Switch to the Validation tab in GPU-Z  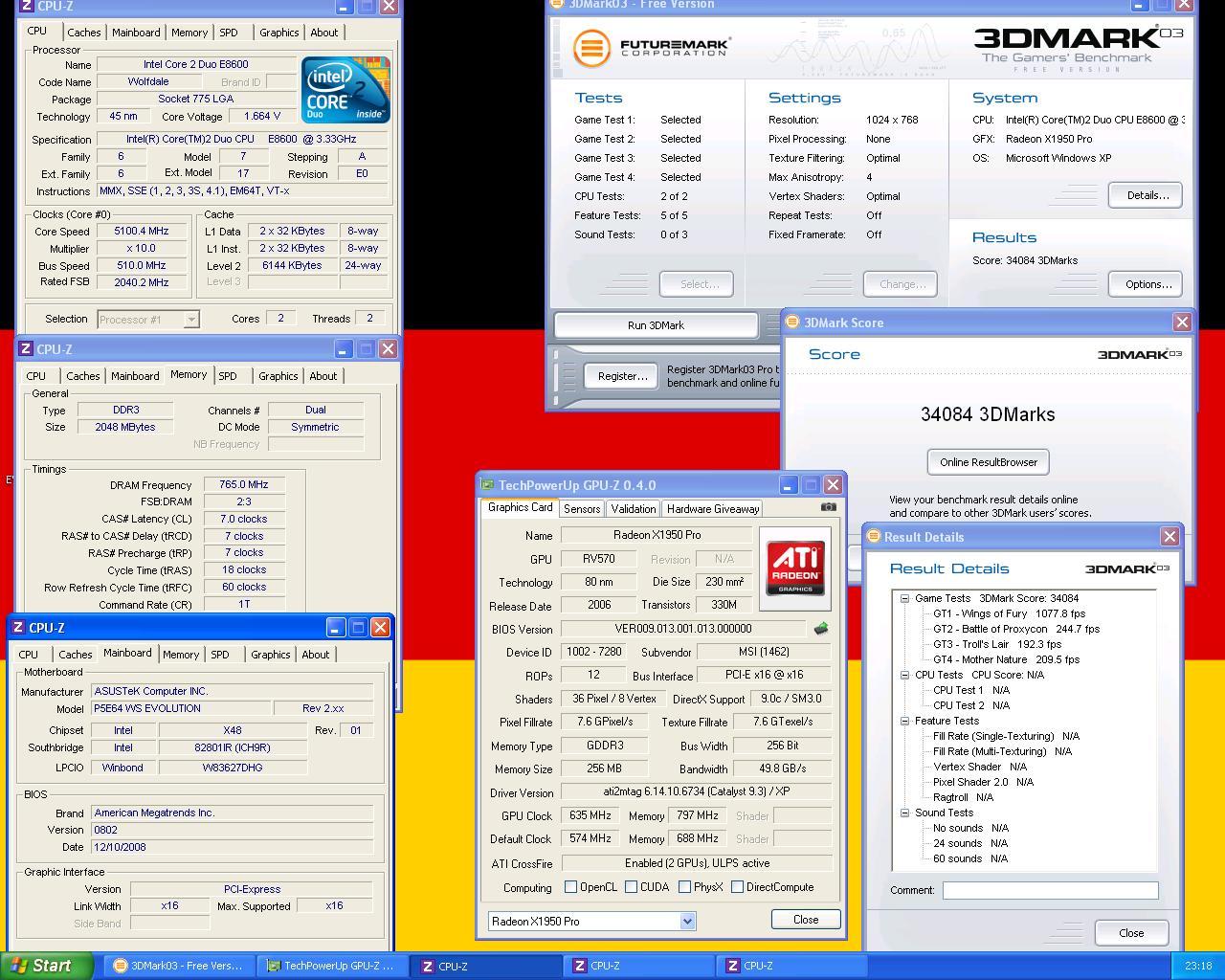click(x=633, y=509)
